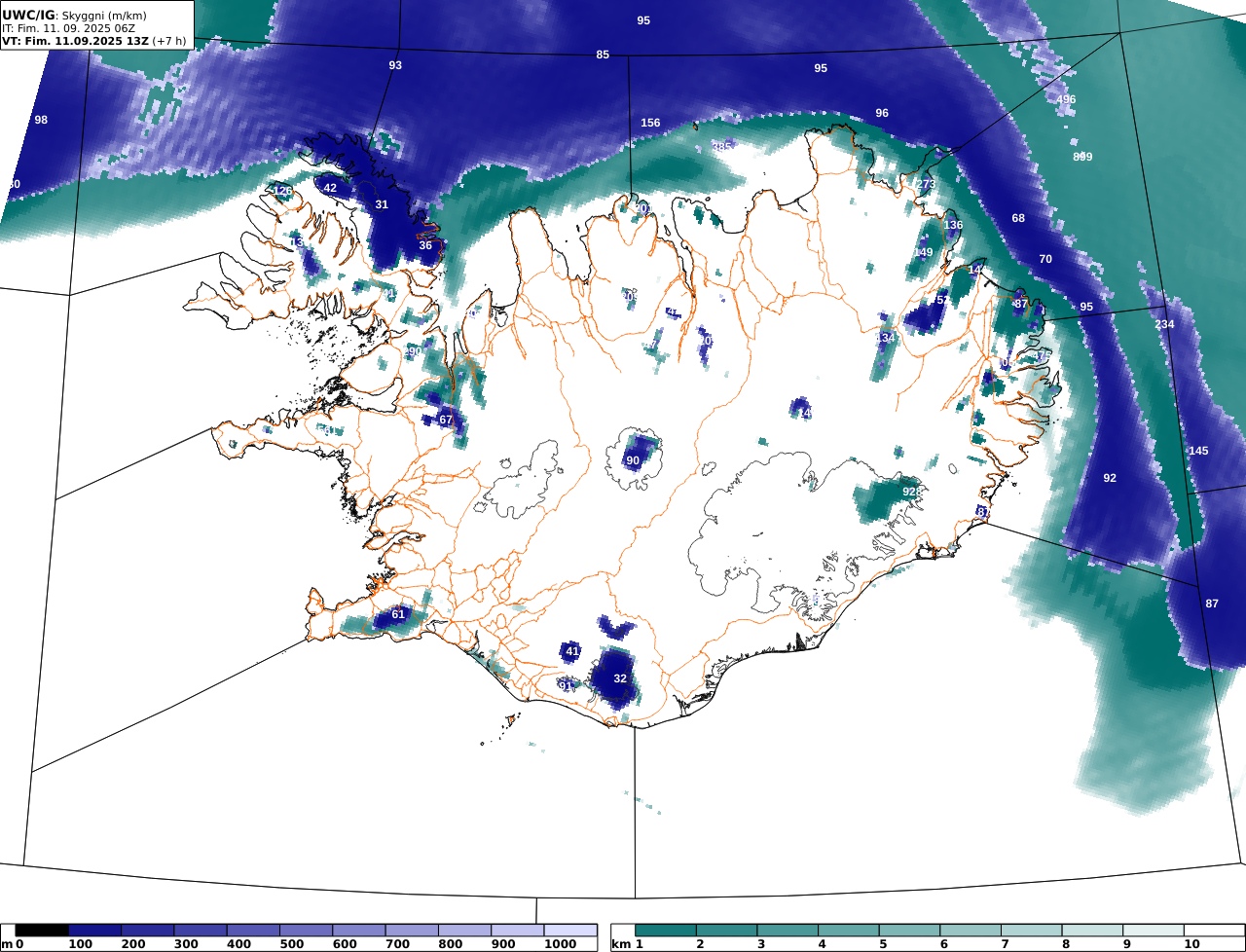1246x952 pixels.
Task: Click the 500–600 m legend color block
Action: tap(306, 931)
